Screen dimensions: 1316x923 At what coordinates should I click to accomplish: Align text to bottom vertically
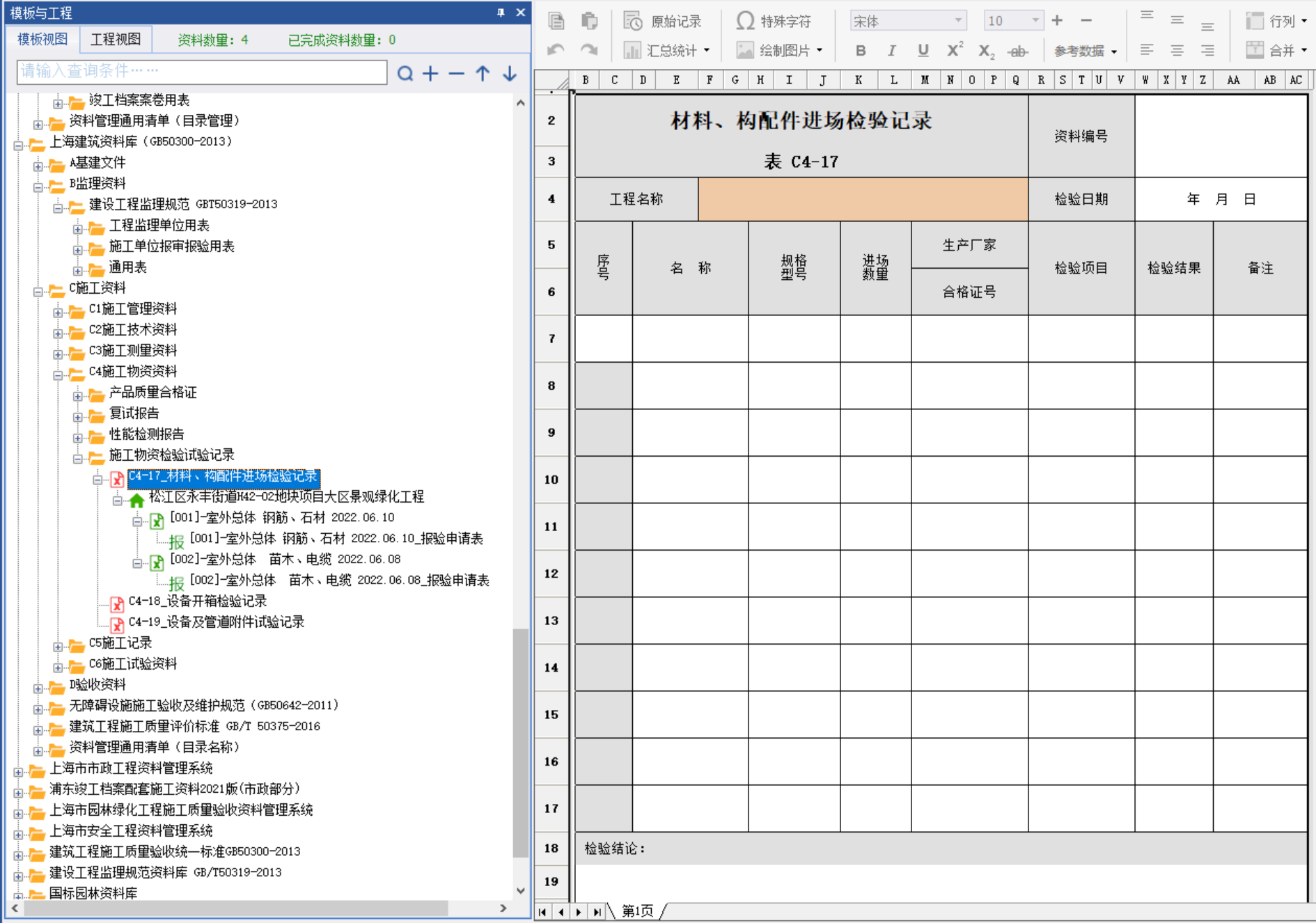tap(1207, 26)
